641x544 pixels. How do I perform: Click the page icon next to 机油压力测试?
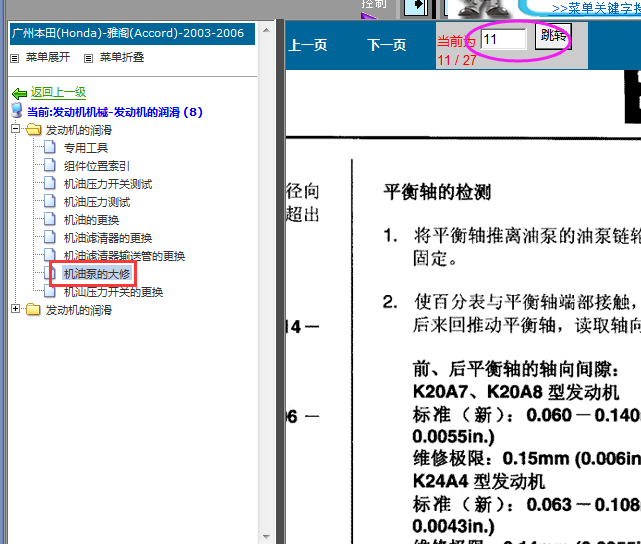50,201
